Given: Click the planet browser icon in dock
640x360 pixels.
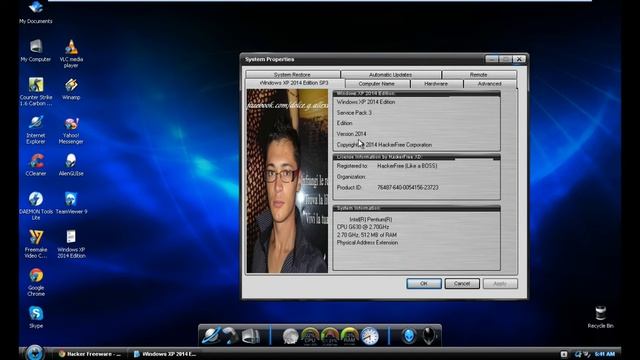Looking at the screenshot, I should tap(211, 336).
